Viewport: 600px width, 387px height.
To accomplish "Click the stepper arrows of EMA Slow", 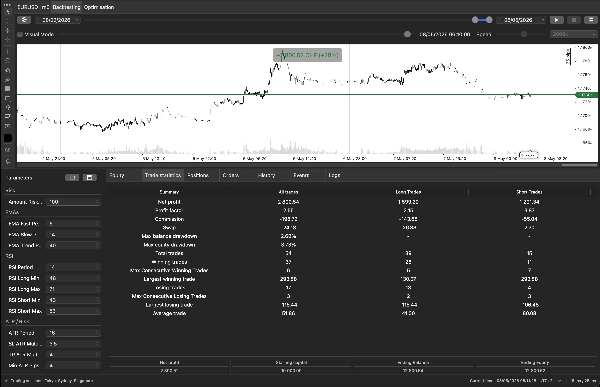I will point(98,235).
